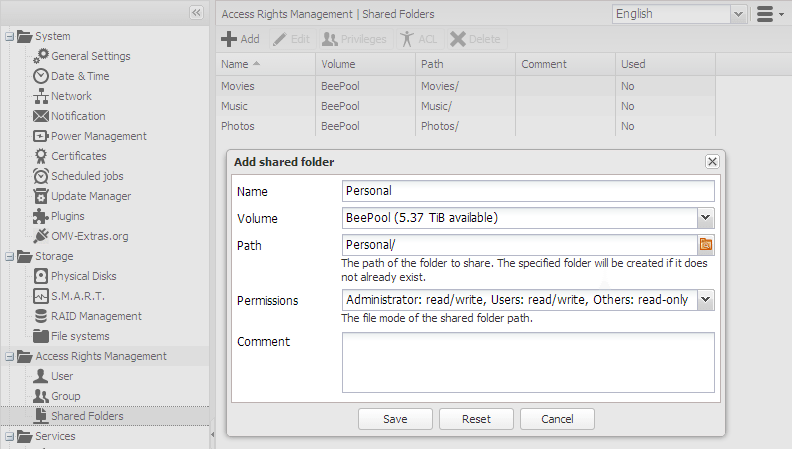Click the Save button
The image size is (792, 449).
[x=395, y=419]
